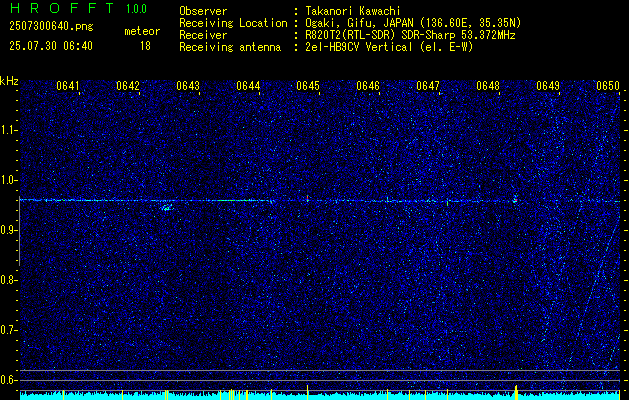Click the version number 1.0.0
The width and height of the screenshot is (629, 400).
tap(136, 8)
